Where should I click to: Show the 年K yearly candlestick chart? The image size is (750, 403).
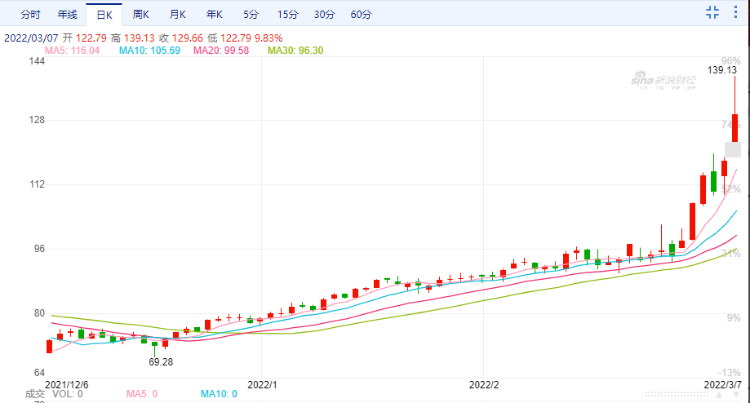(x=215, y=14)
